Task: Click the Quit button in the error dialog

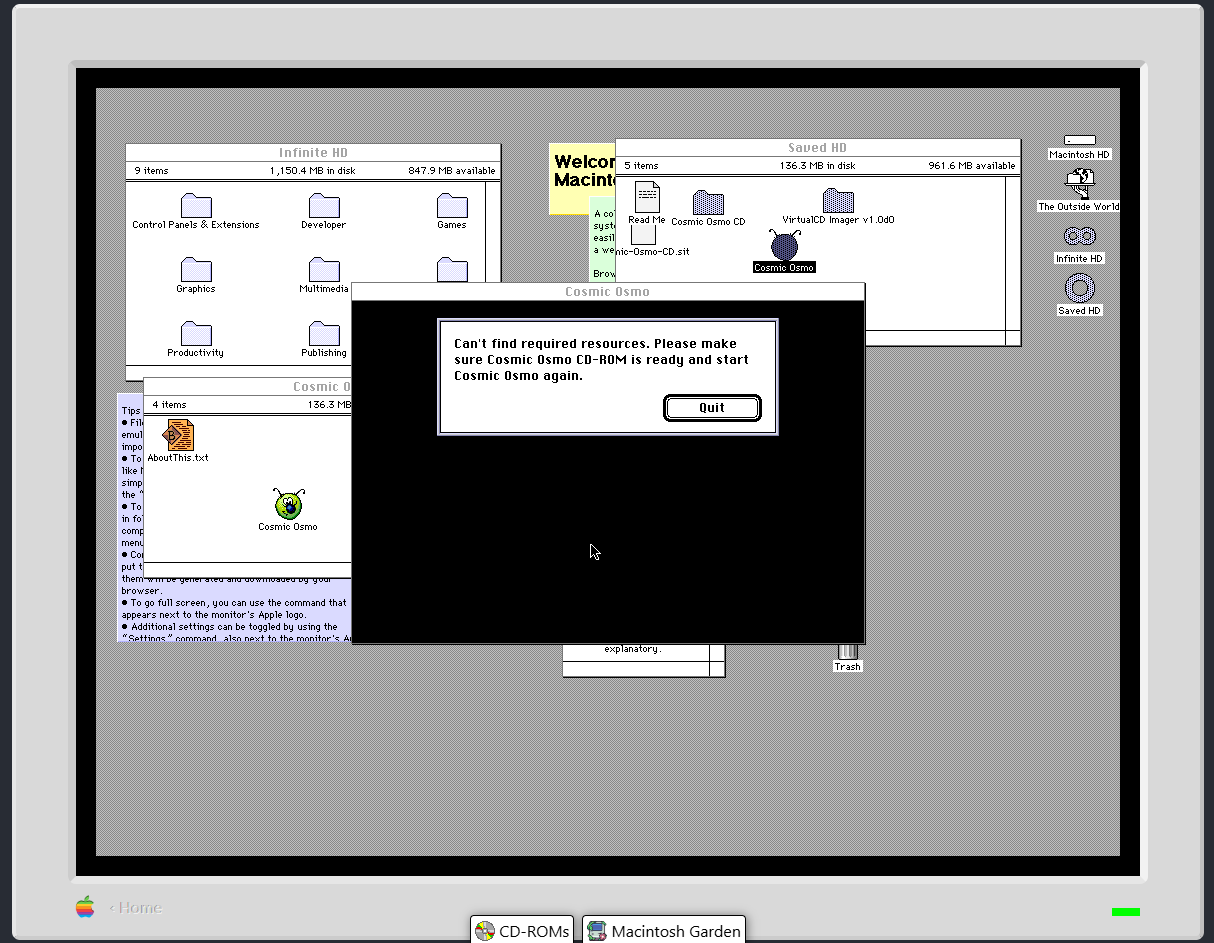Action: tap(712, 407)
